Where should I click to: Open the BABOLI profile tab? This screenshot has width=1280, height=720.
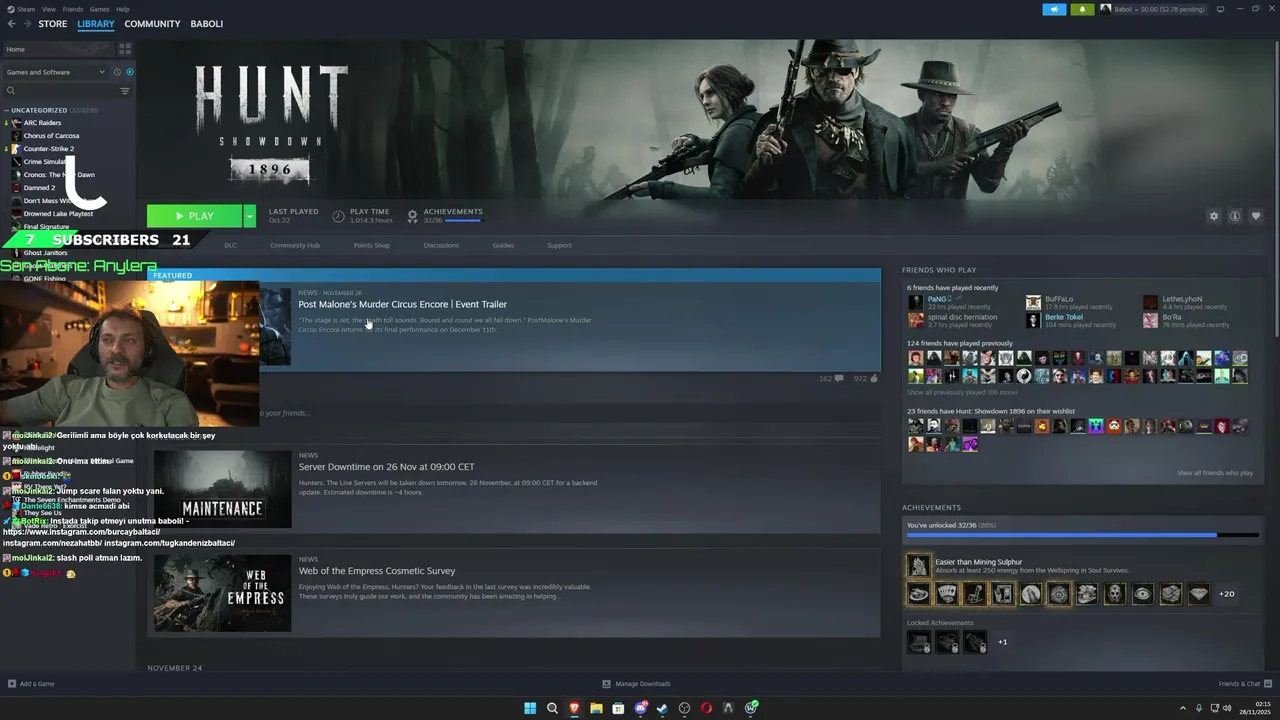tap(207, 24)
